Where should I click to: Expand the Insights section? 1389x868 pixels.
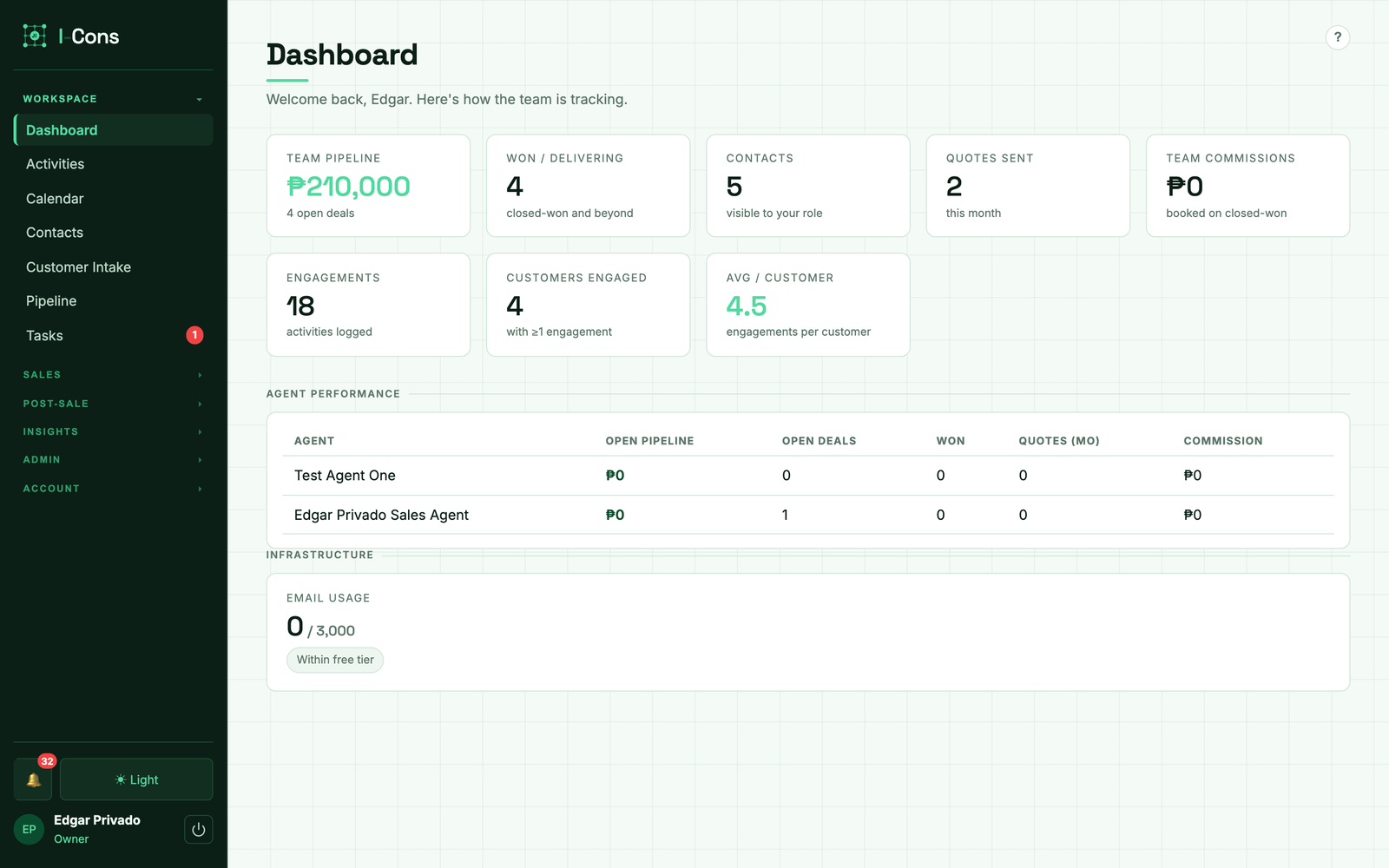[x=113, y=431]
